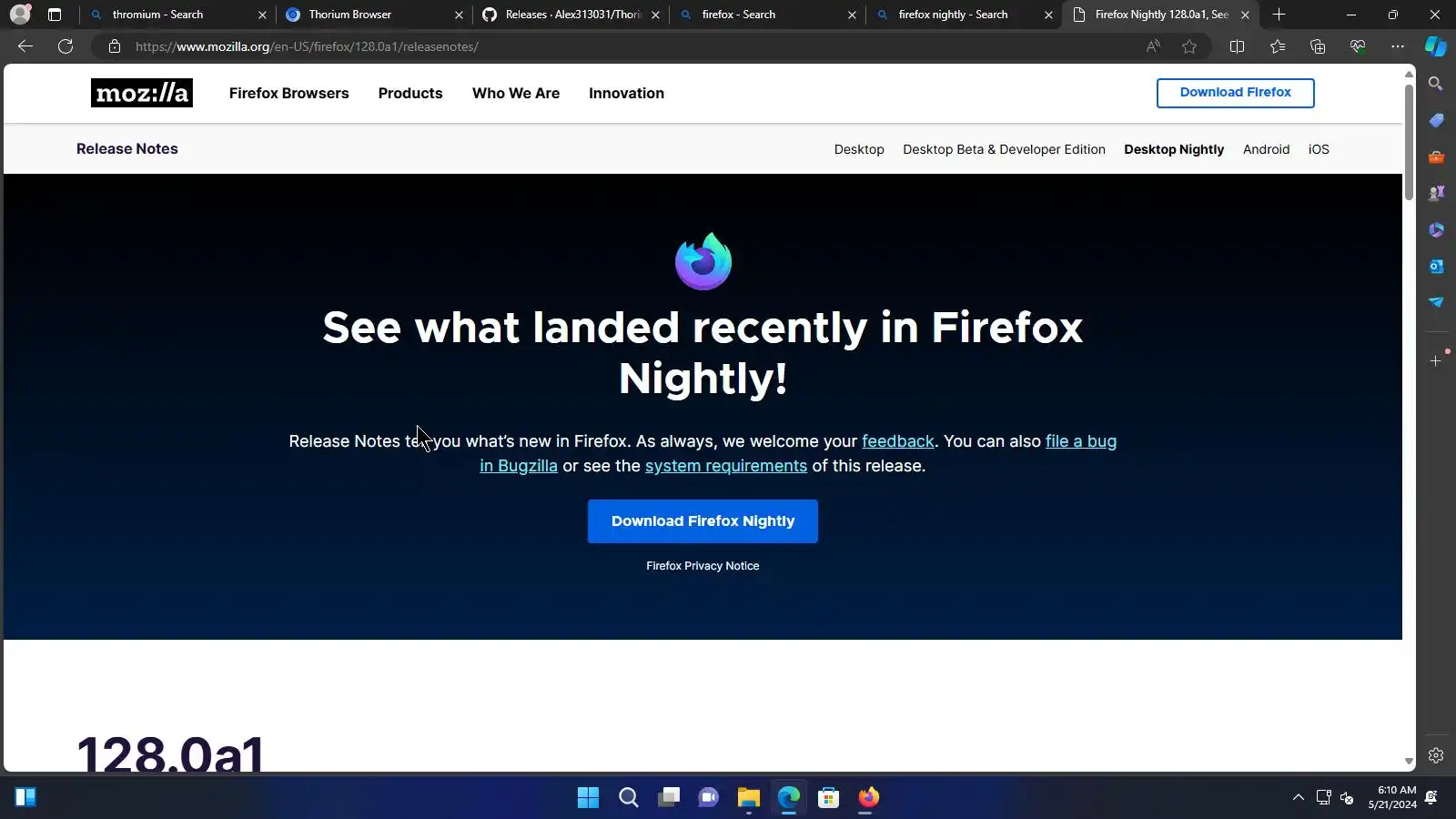Open sidebar Shopping tag icon

(1436, 120)
